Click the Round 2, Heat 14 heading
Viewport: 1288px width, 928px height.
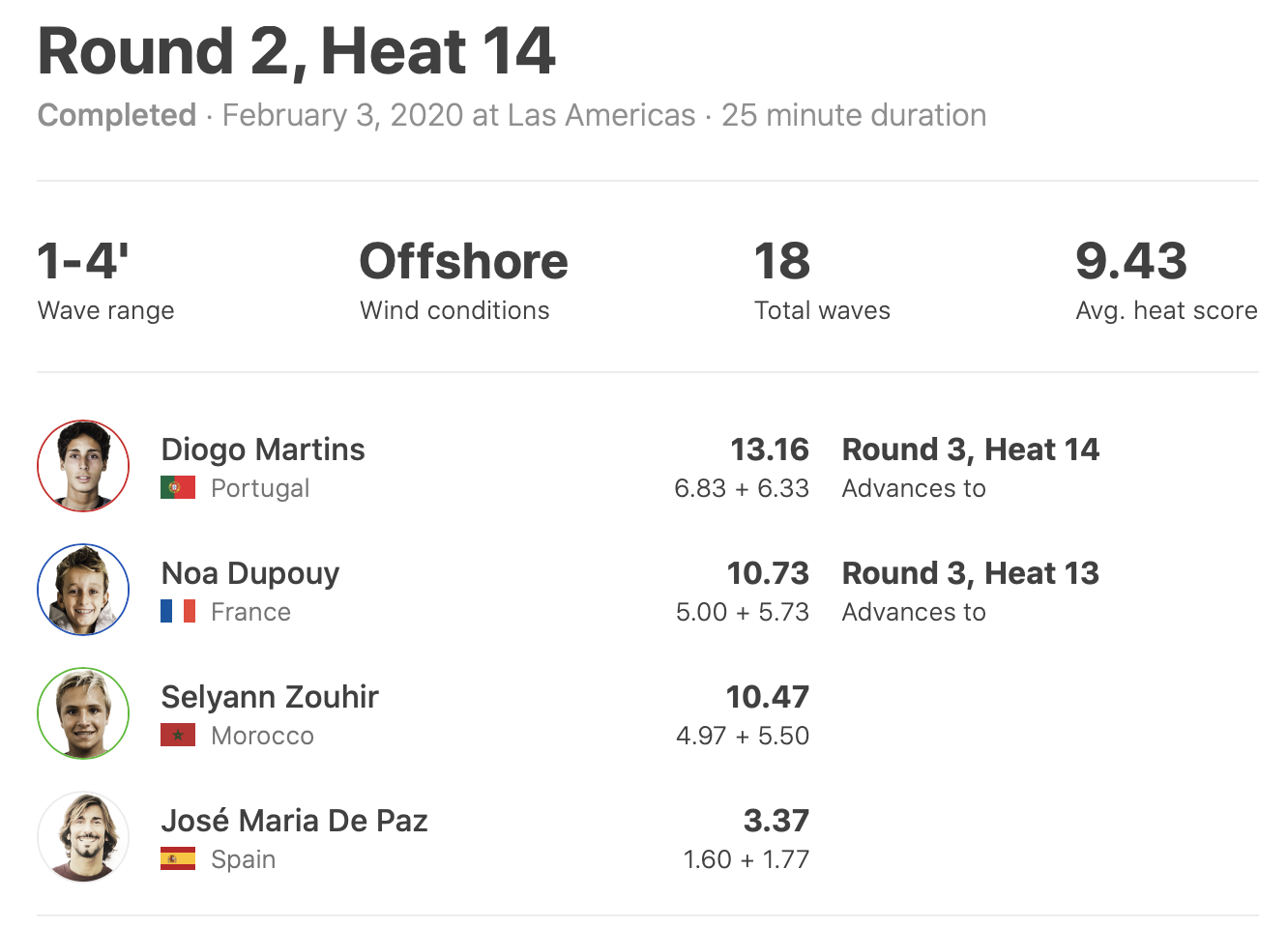pos(297,51)
